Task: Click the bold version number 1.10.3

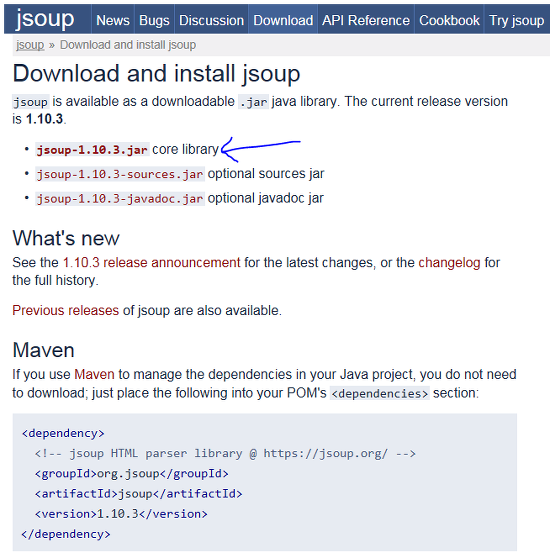Action: pyautogui.click(x=44, y=119)
